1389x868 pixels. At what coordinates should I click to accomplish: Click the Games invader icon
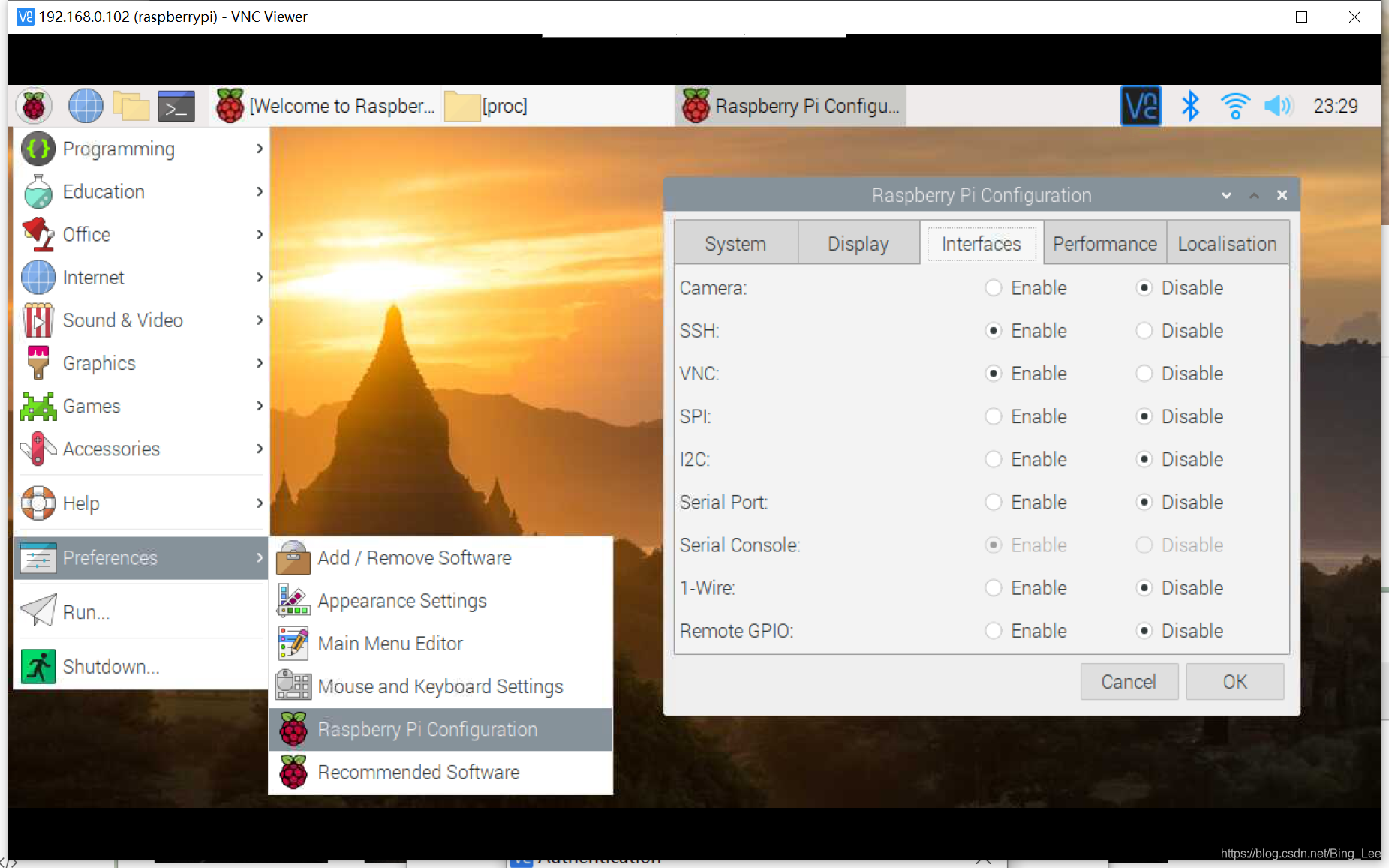pyautogui.click(x=38, y=406)
